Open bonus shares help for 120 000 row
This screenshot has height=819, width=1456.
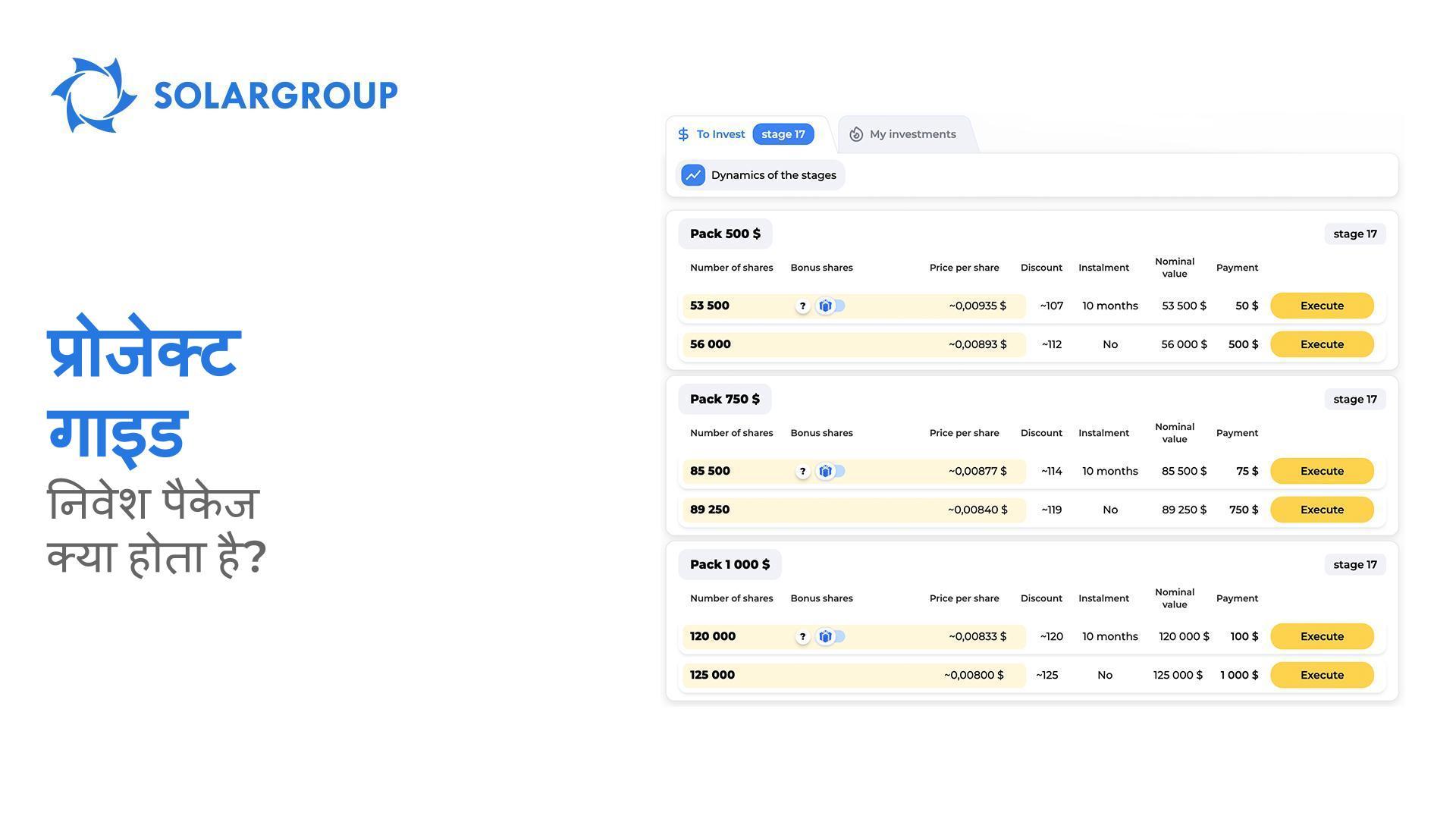(x=802, y=637)
